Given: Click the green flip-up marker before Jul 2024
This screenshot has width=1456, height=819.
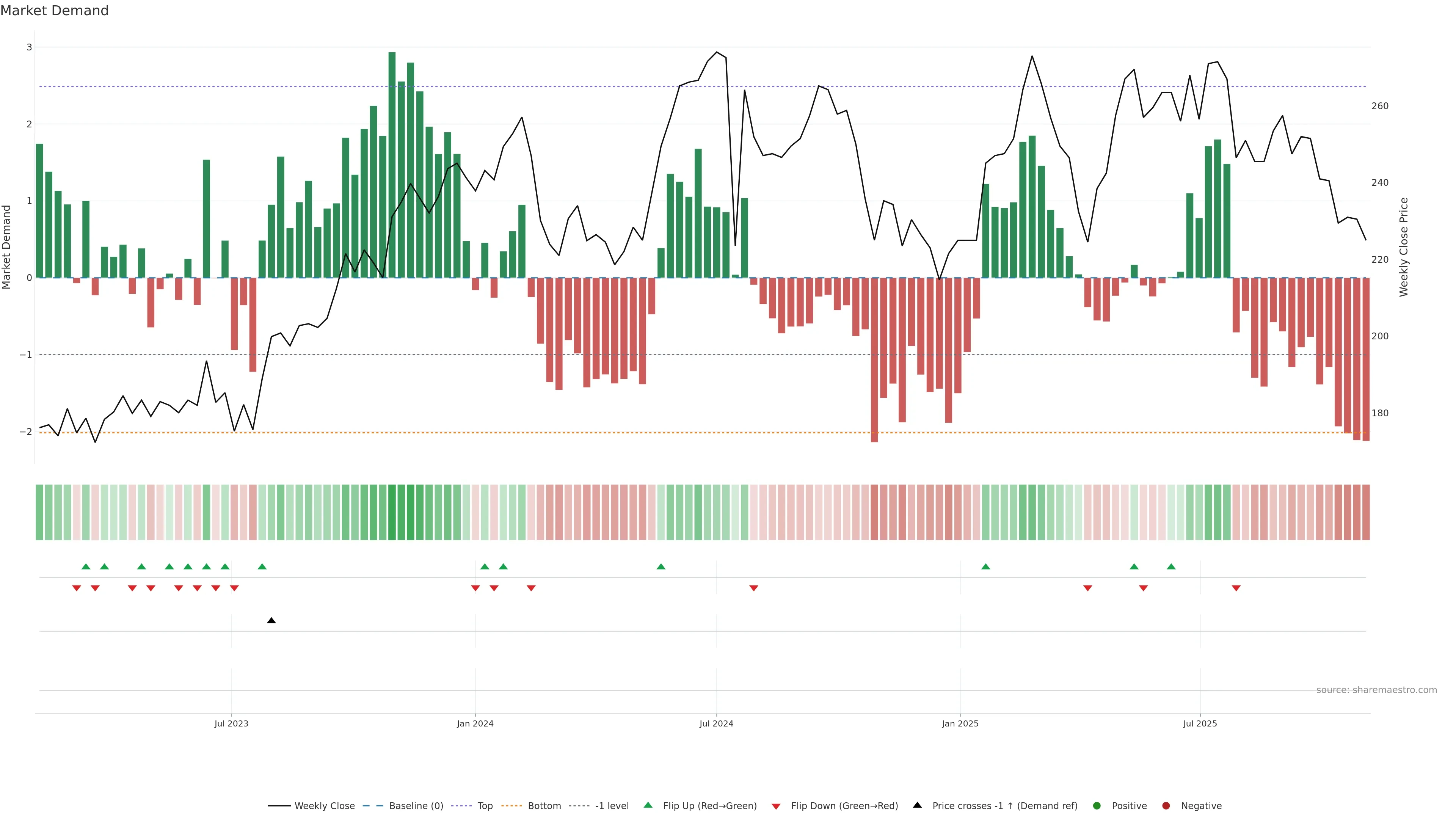Looking at the screenshot, I should (661, 566).
